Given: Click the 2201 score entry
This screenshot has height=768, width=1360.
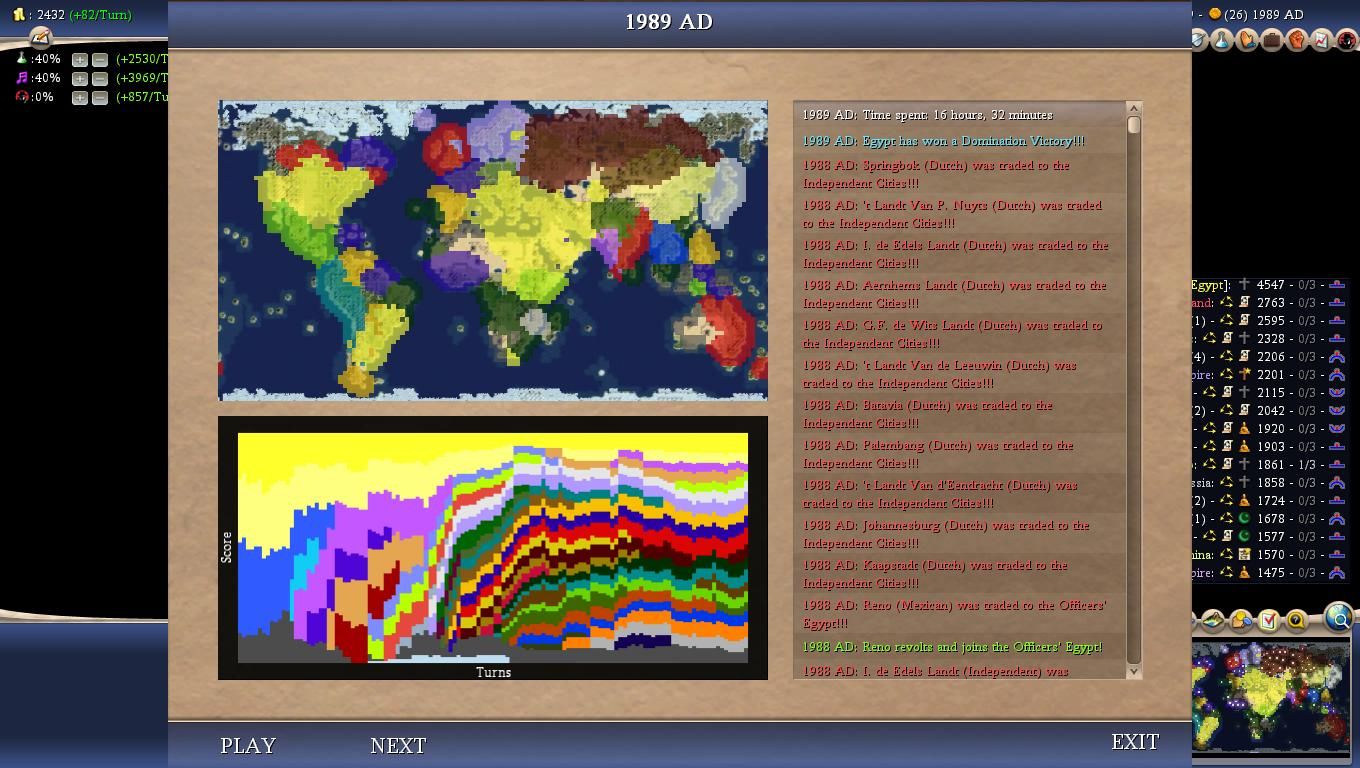Looking at the screenshot, I should click(x=1270, y=375).
